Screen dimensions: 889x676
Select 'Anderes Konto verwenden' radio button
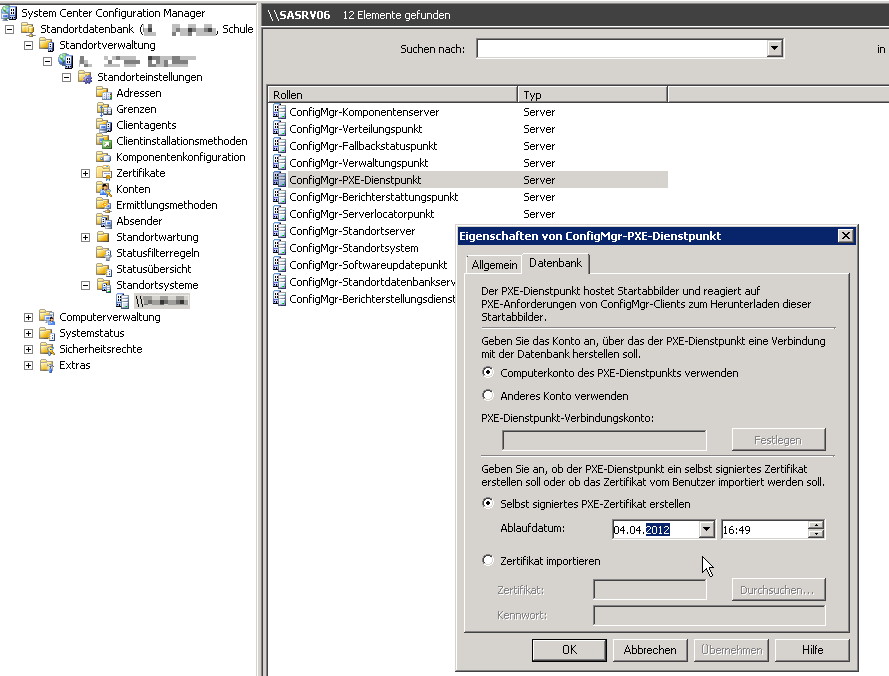click(488, 396)
